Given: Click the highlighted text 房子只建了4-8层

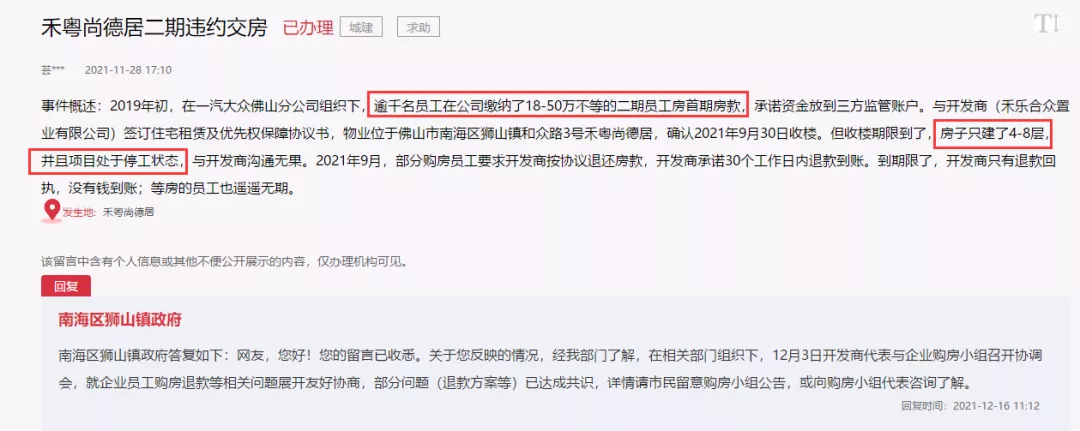Looking at the screenshot, I should coord(993,134).
